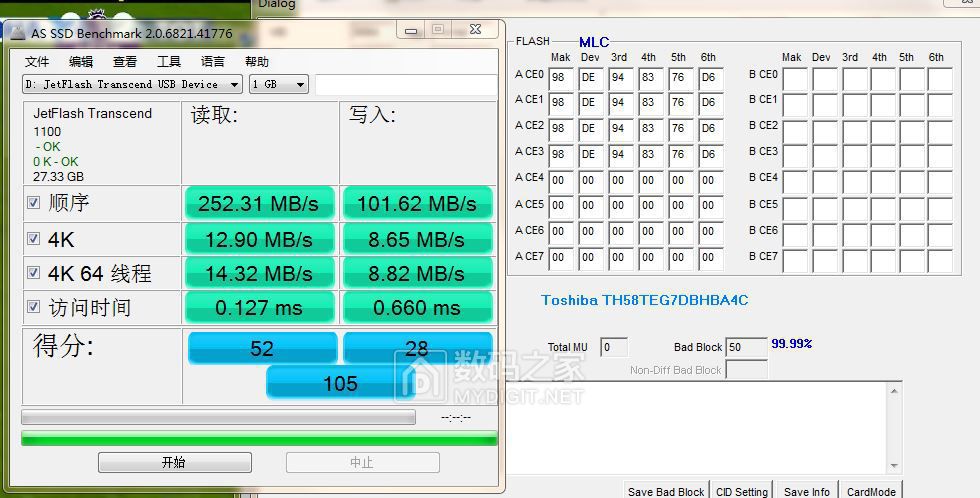Click the AS SSD Benchmark title bar icon
This screenshot has width=980, height=498.
(18, 33)
